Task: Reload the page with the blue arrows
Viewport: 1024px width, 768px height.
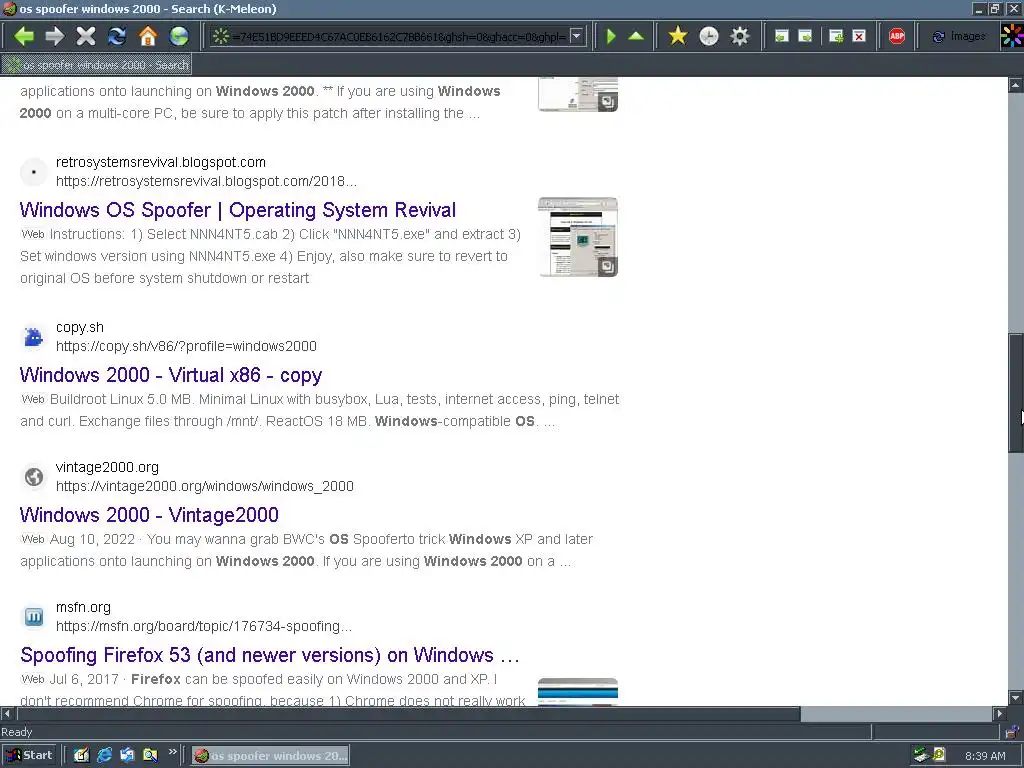Action: point(117,36)
